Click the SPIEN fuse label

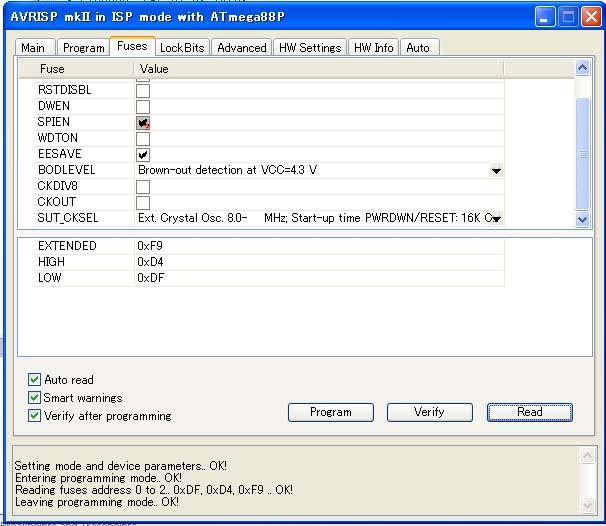click(54, 122)
